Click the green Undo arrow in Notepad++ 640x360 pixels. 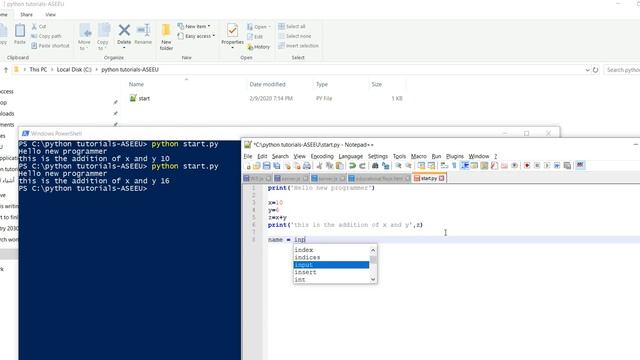[x=353, y=165]
